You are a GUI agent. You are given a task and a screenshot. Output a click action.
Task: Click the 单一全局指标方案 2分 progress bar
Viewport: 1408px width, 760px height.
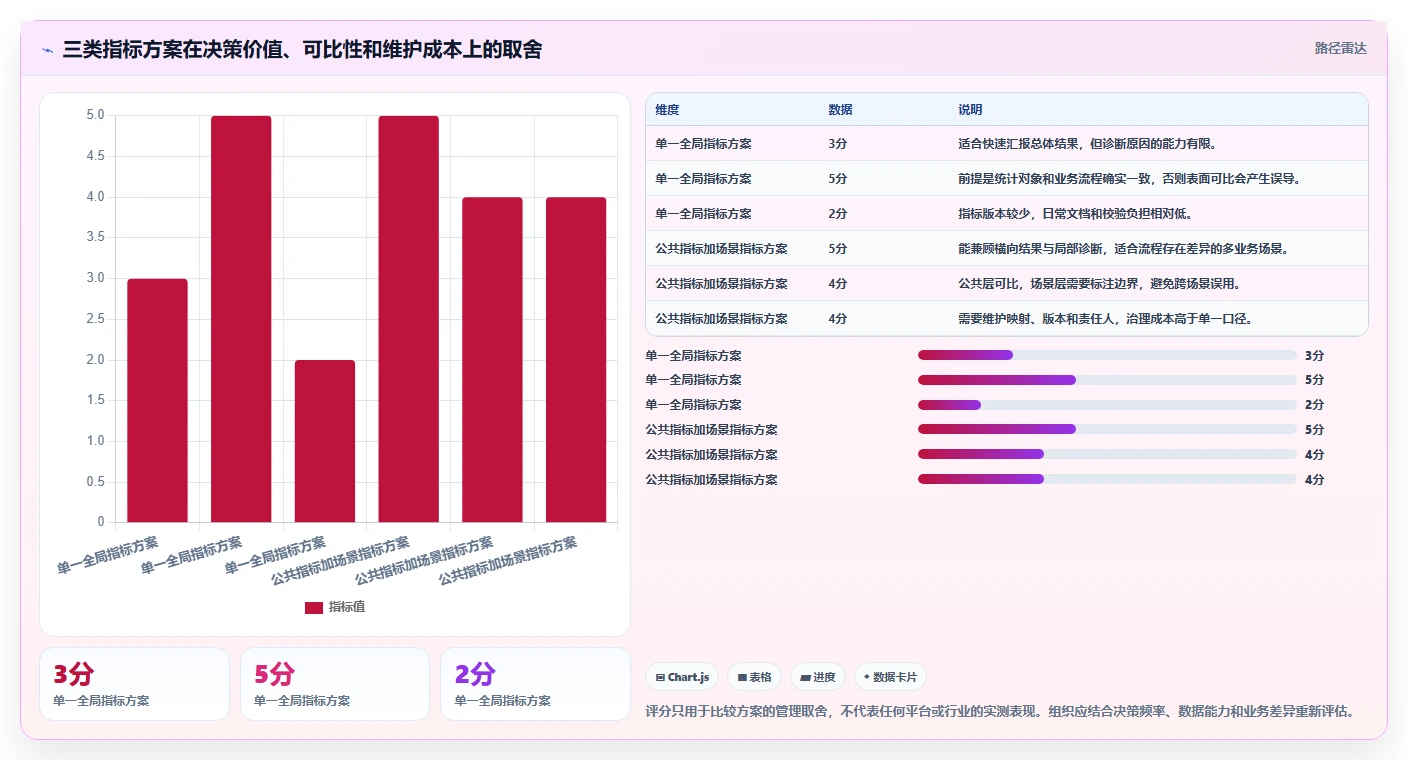pyautogui.click(x=1107, y=405)
